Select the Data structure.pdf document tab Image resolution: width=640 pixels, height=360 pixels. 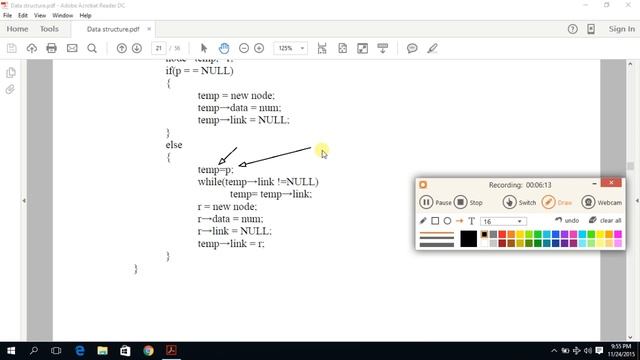(113, 29)
